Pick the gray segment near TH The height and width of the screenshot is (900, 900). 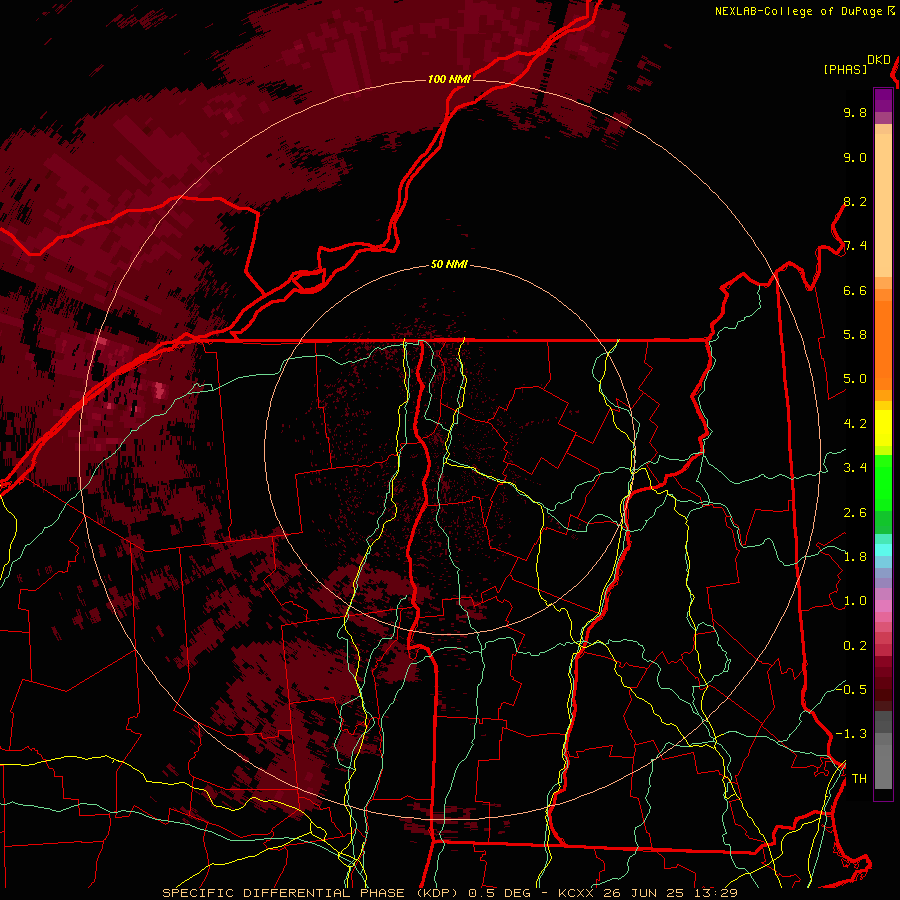[883, 766]
